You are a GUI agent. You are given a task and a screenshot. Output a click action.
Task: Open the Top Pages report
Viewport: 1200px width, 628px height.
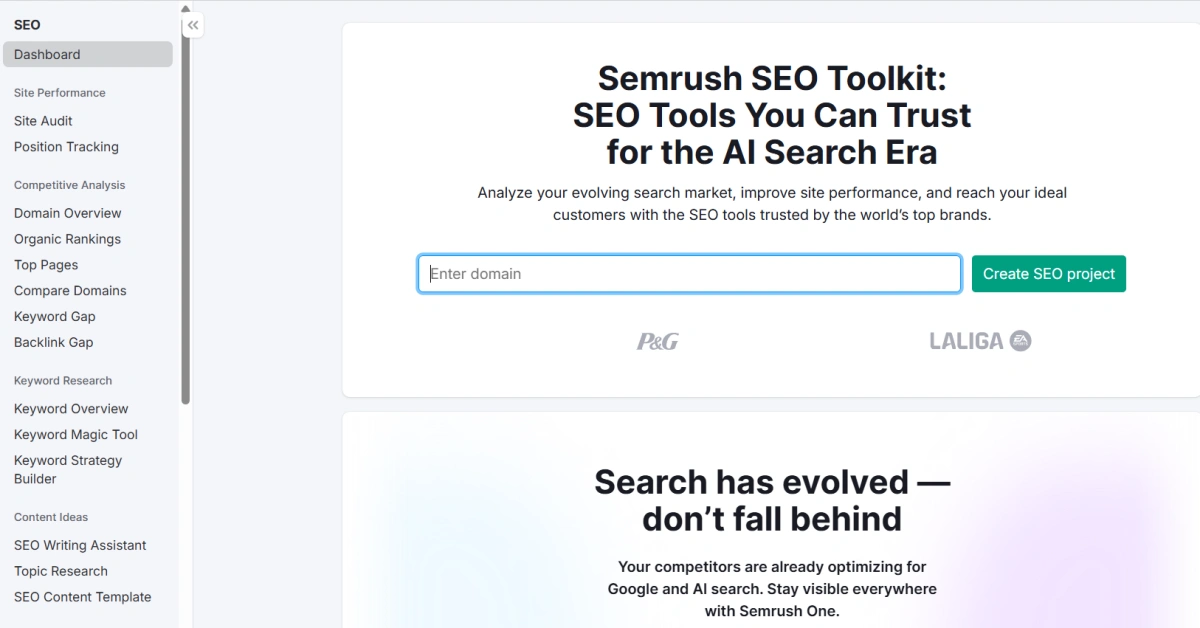tap(46, 264)
